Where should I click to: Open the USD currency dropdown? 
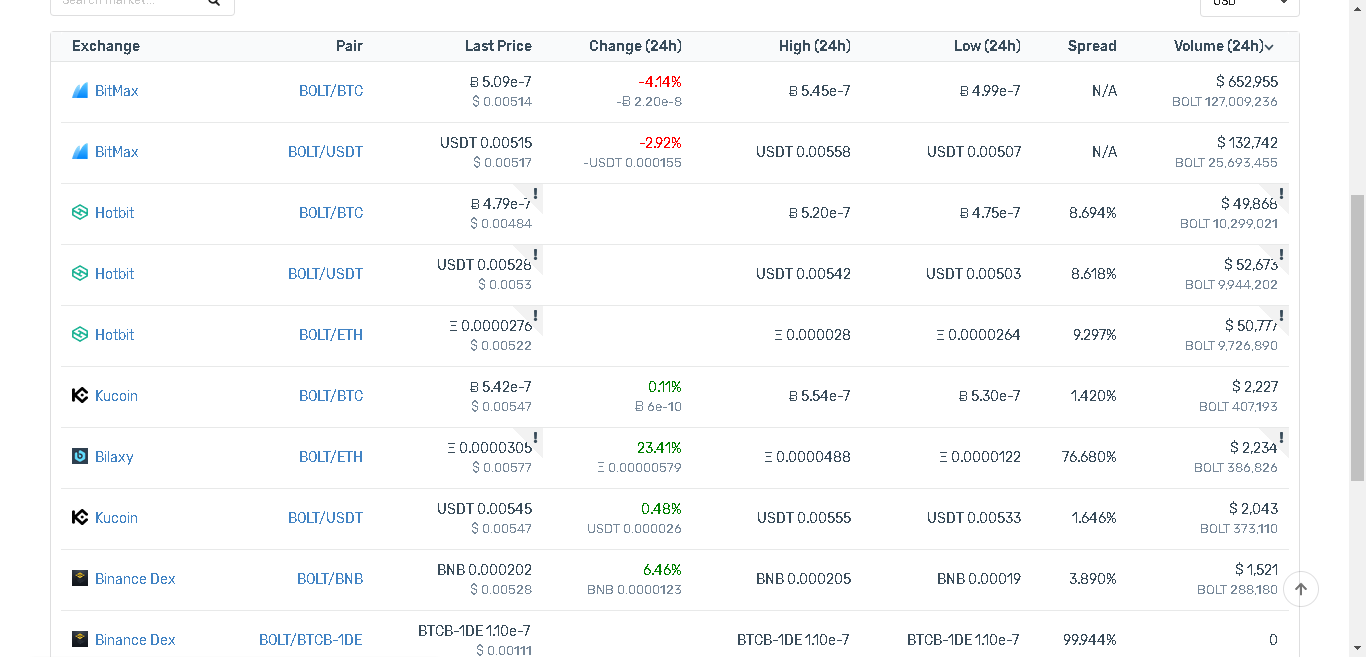[x=1249, y=4]
